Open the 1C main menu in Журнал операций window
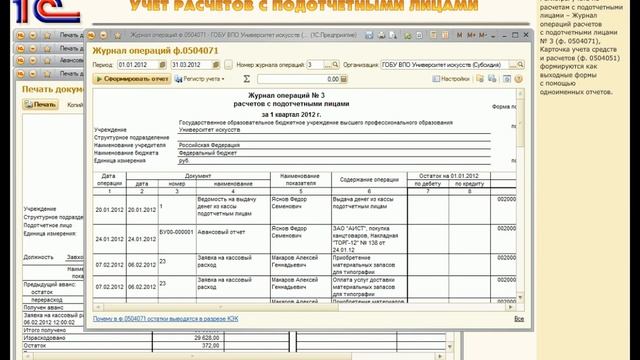The image size is (640, 360). (x=91, y=36)
